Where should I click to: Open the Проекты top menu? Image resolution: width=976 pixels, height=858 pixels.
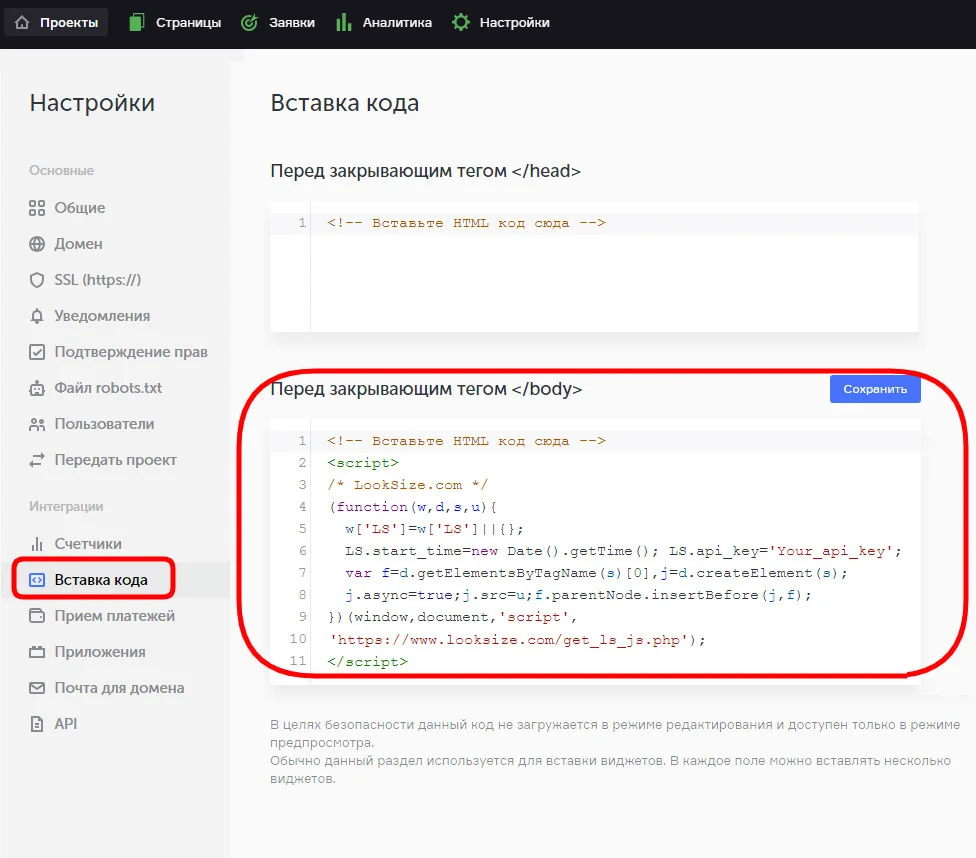(57, 22)
